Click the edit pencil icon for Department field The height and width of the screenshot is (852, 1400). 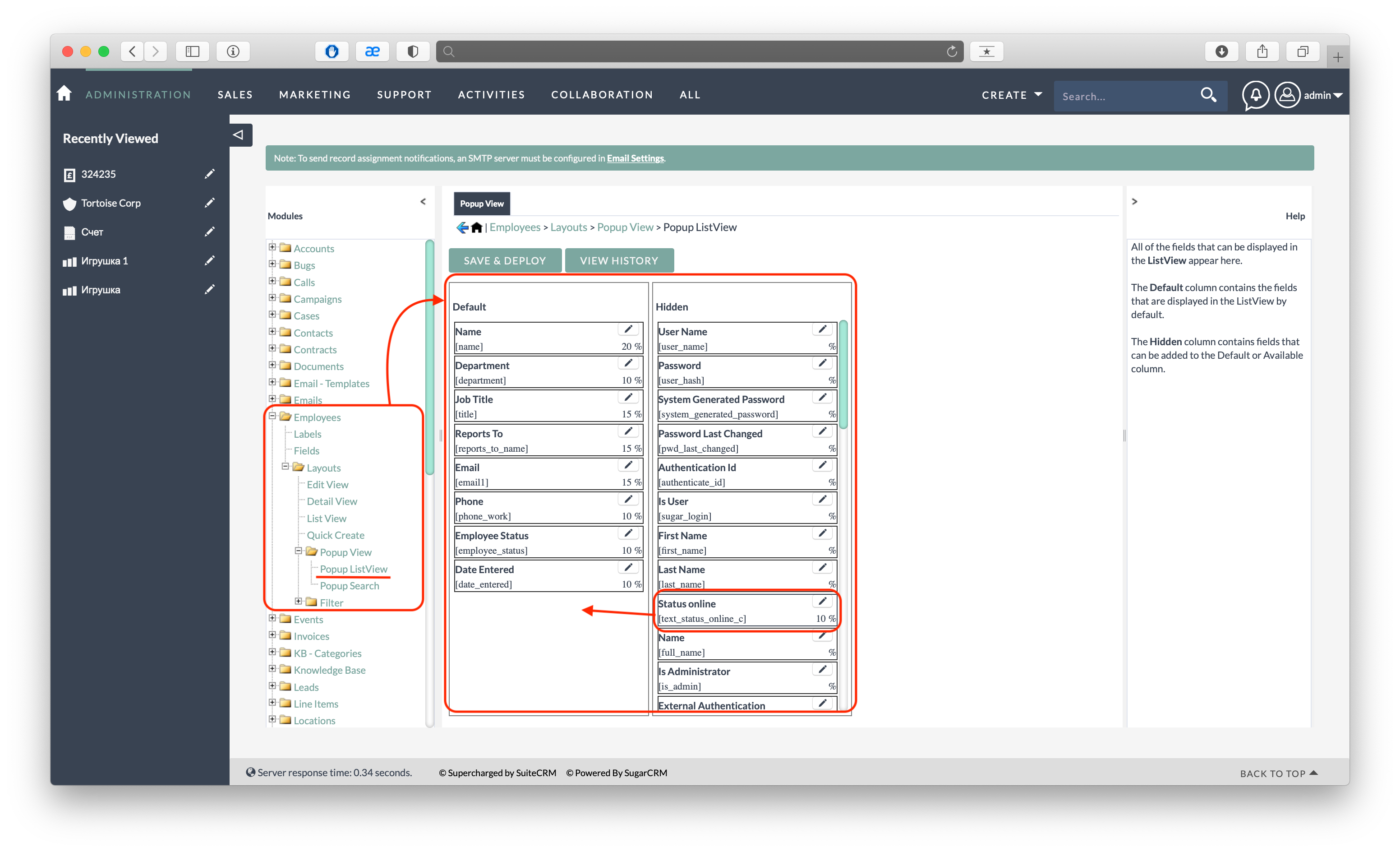(x=627, y=363)
